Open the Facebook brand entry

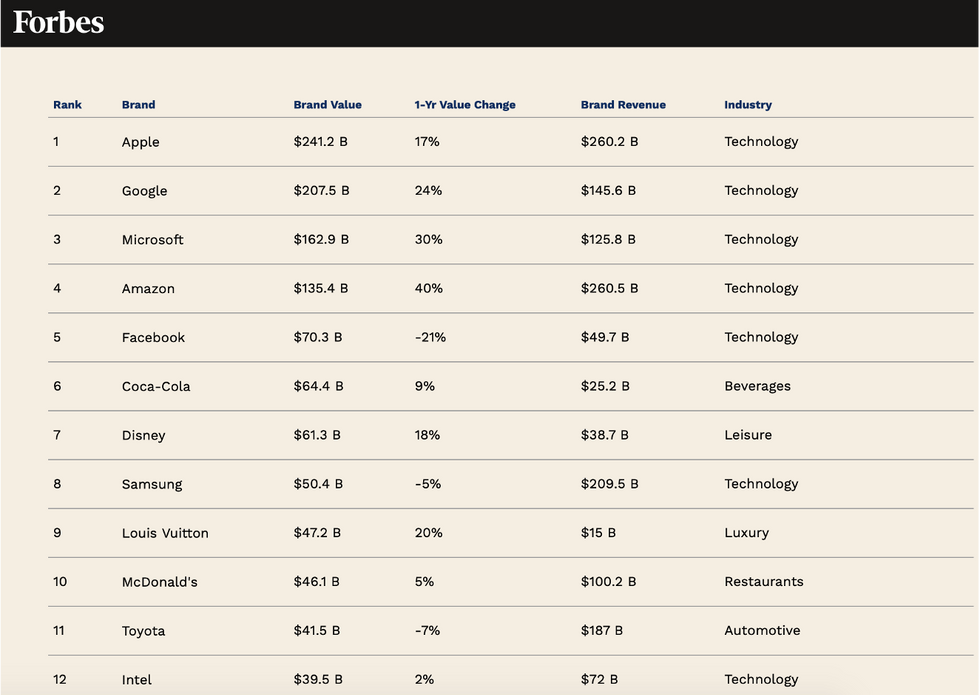pyautogui.click(x=153, y=338)
